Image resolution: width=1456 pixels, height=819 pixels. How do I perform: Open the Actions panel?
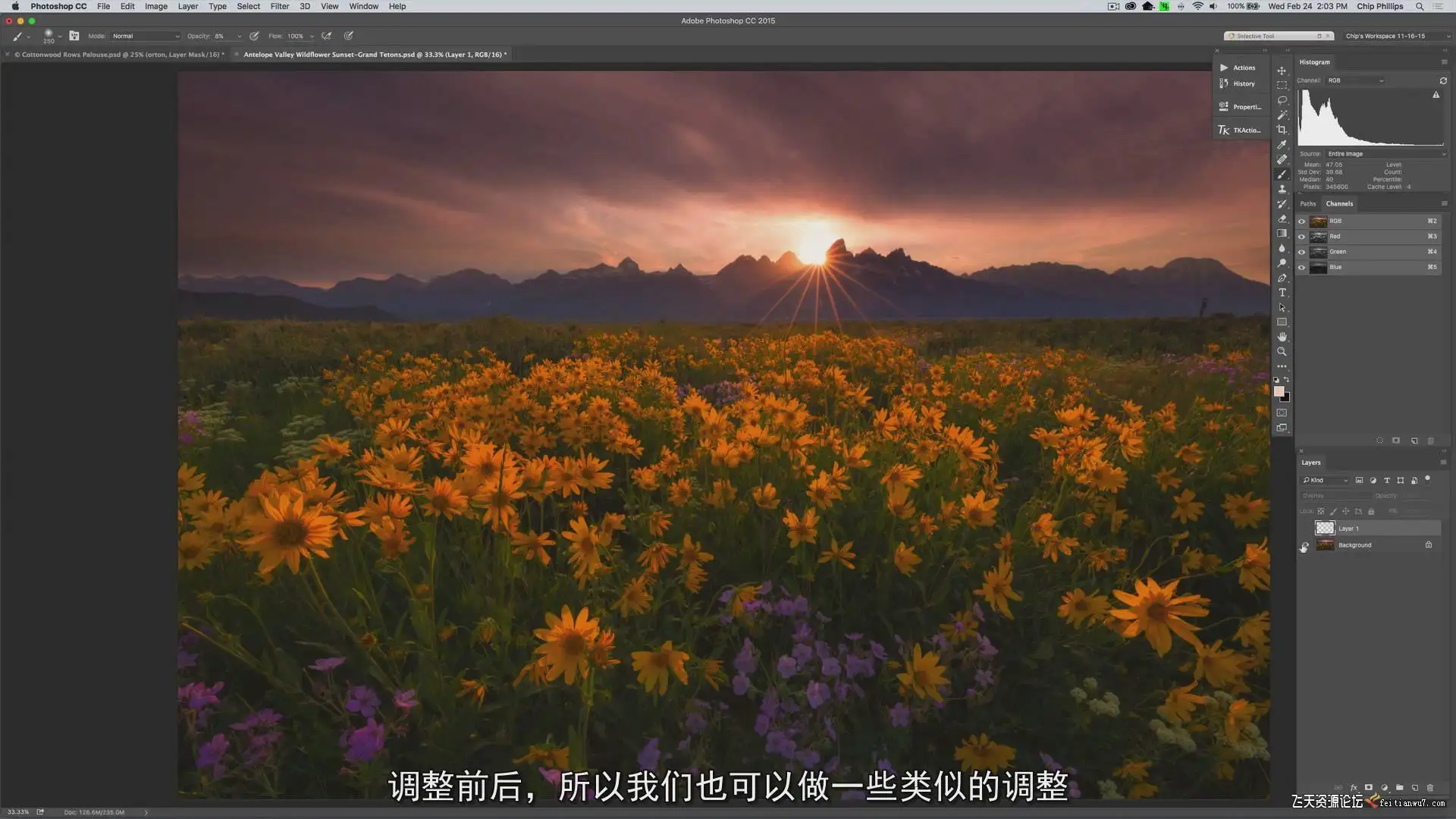1239,67
